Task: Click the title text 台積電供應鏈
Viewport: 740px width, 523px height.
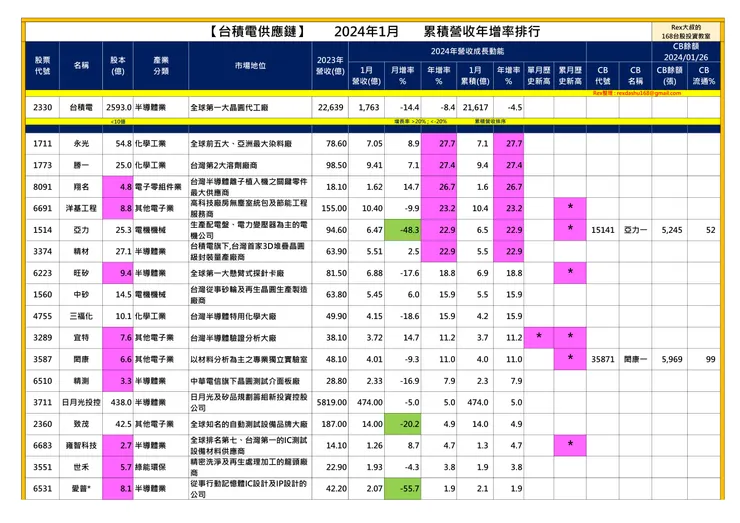Action: tap(257, 32)
